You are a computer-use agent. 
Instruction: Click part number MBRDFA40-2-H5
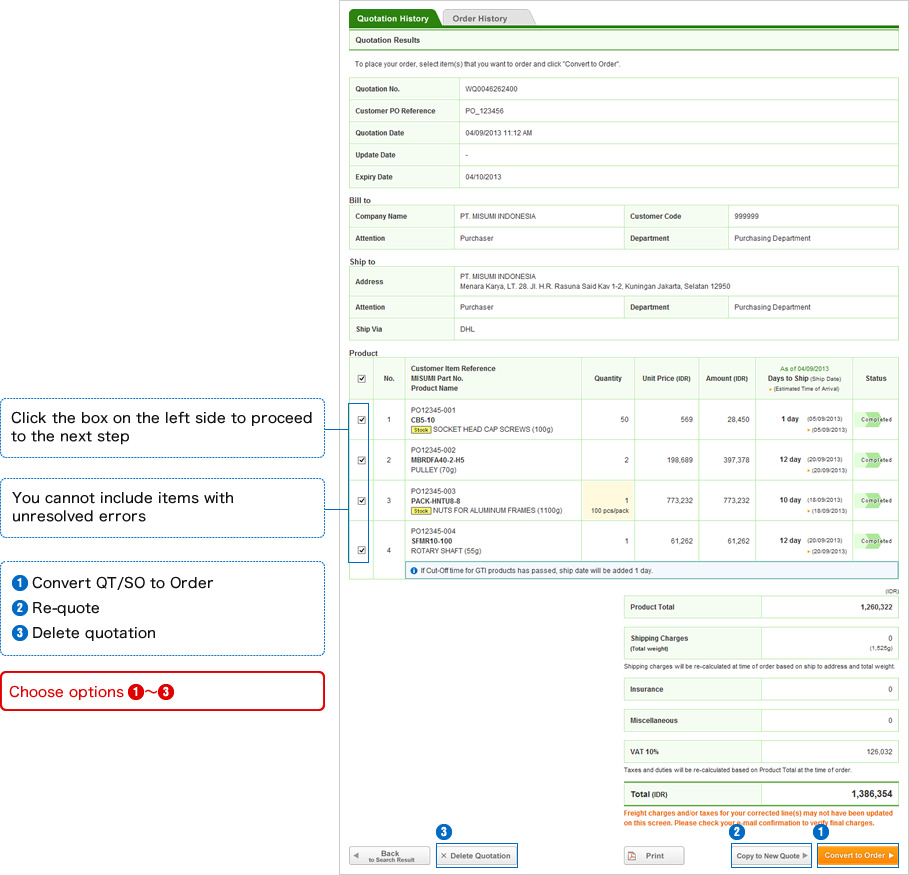438,460
